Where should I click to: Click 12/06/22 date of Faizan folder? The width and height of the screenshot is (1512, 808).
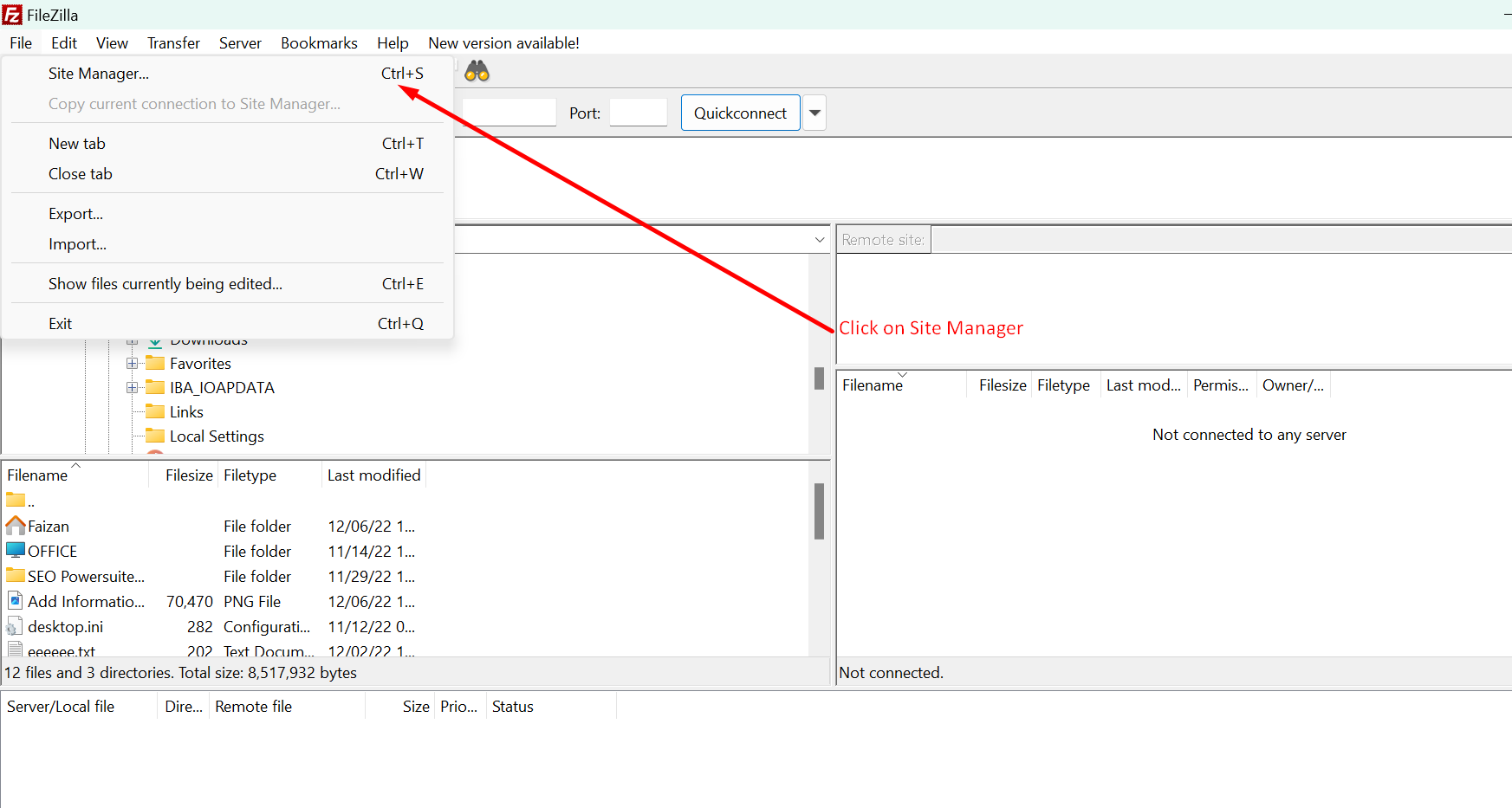point(371,526)
